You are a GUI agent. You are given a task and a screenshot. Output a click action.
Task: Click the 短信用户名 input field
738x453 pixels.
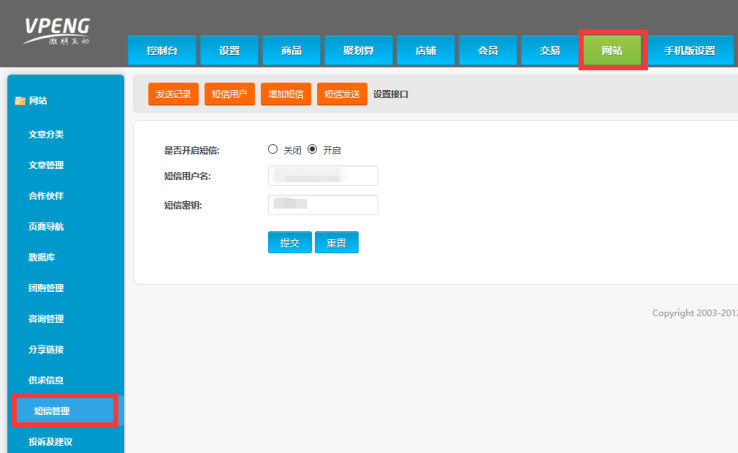[x=323, y=176]
